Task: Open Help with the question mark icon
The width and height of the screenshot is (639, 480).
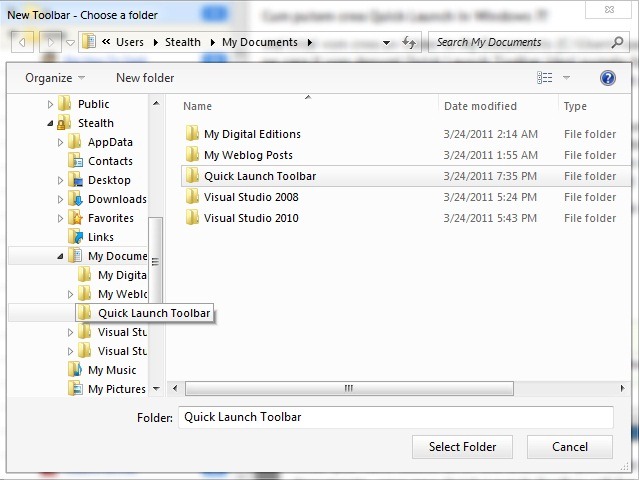Action: coord(607,77)
